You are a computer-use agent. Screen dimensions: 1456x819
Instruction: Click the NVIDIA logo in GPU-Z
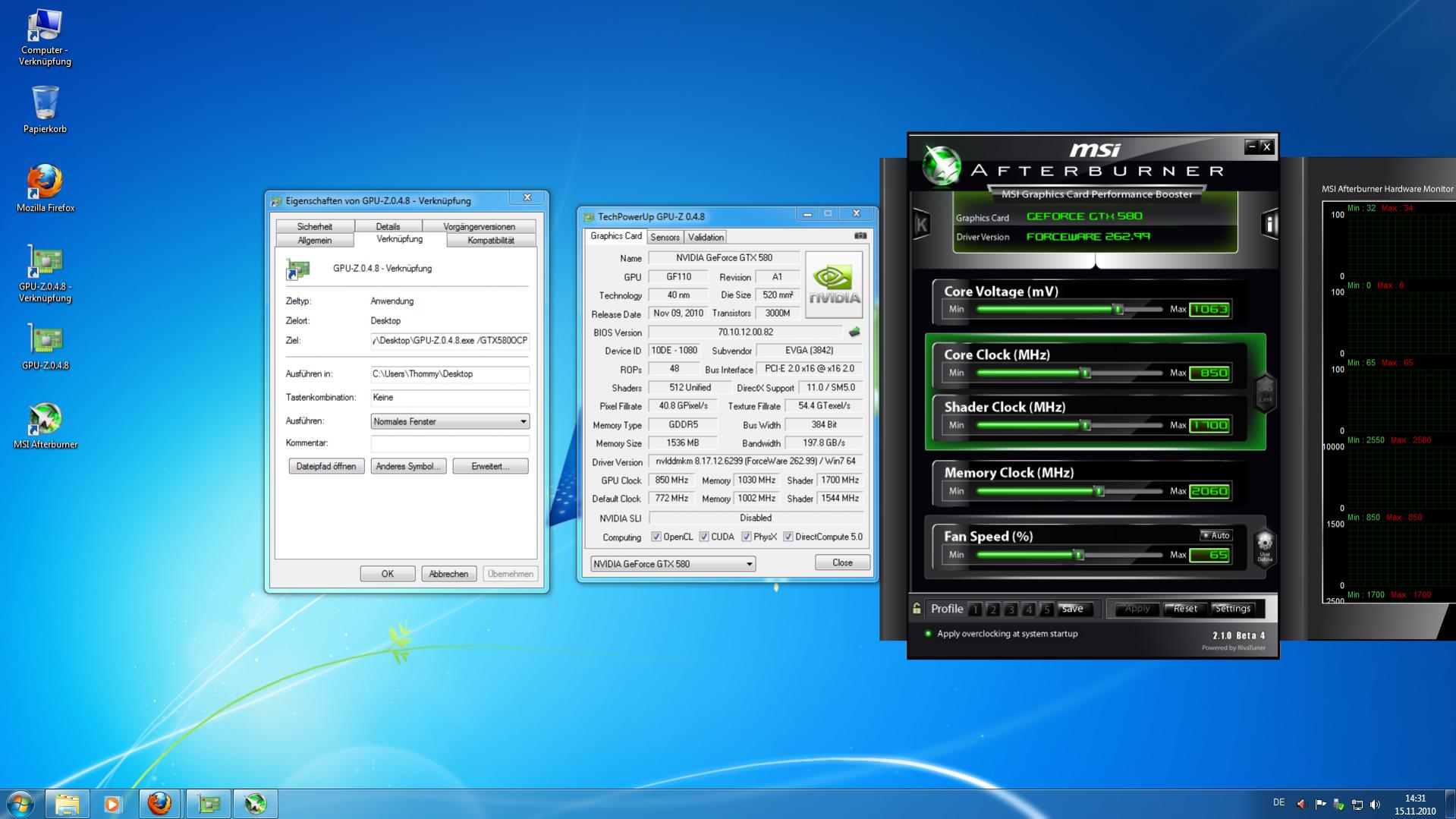point(834,285)
